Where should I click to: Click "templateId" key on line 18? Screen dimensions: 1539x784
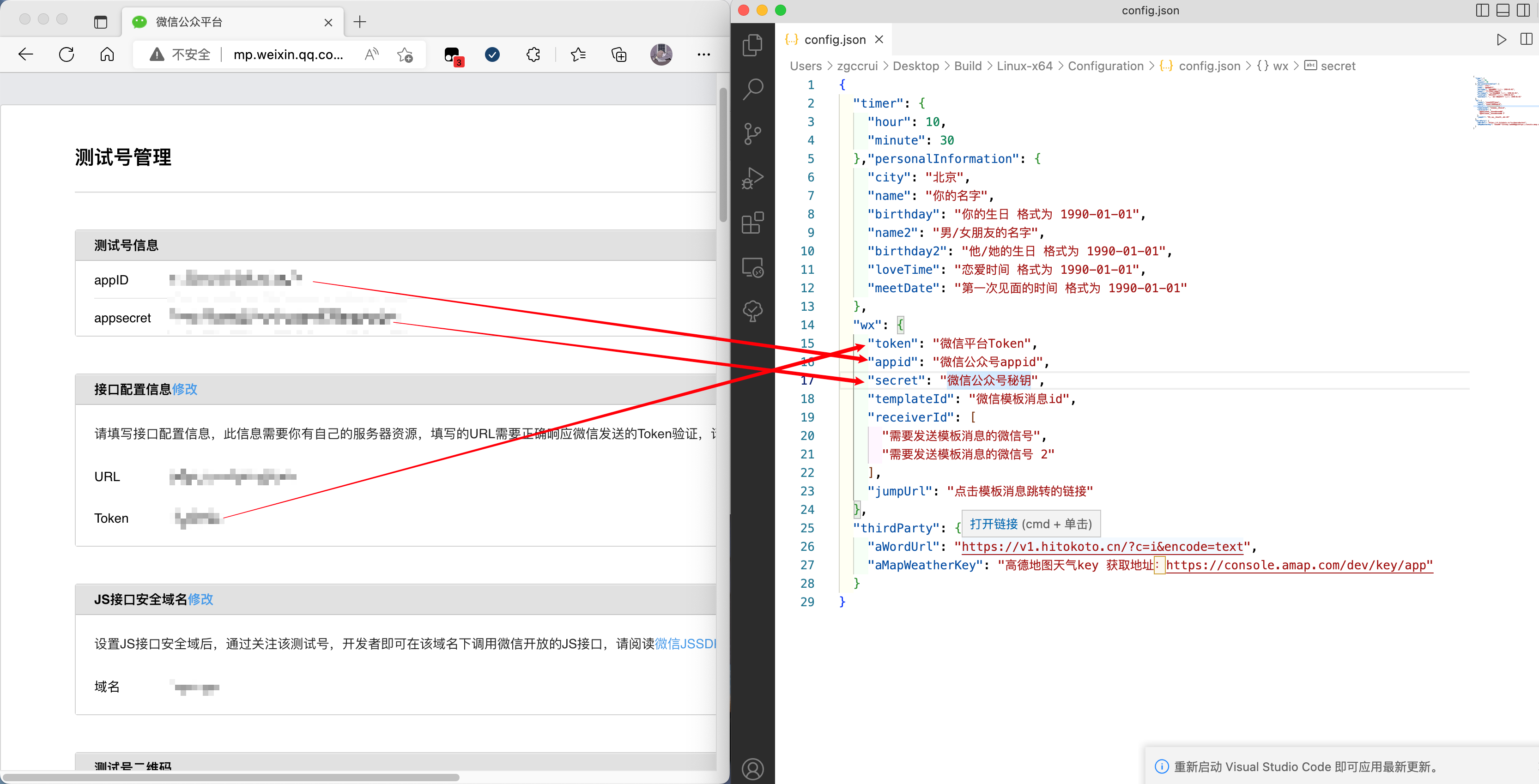pos(911,399)
